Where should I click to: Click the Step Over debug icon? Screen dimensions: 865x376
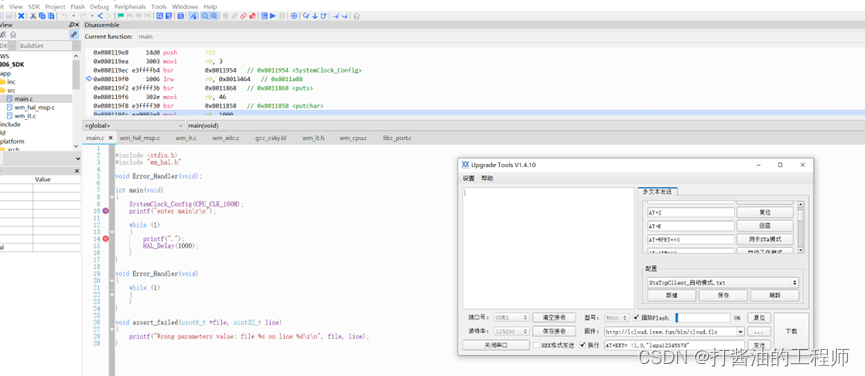[x=306, y=16]
